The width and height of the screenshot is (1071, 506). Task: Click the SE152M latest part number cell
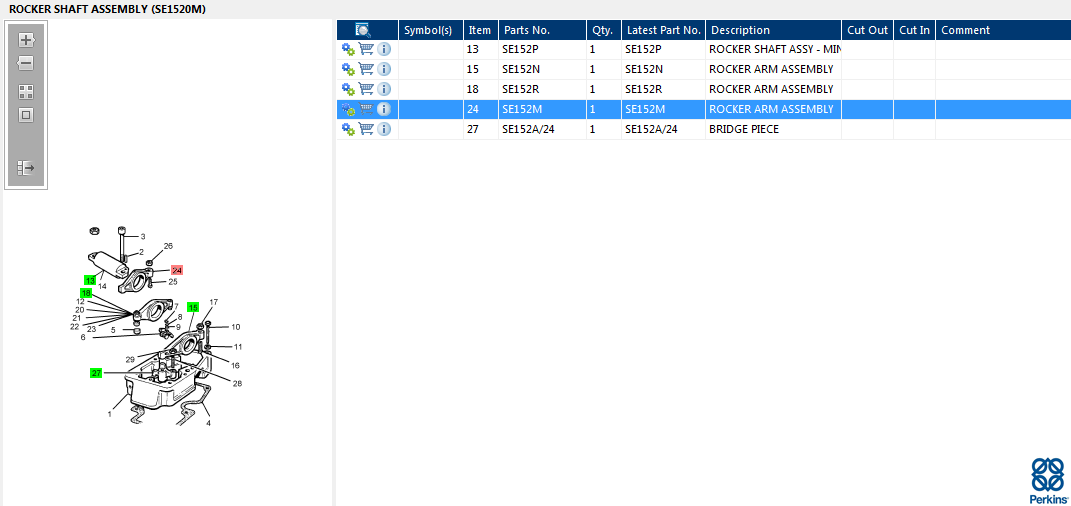[x=663, y=109]
